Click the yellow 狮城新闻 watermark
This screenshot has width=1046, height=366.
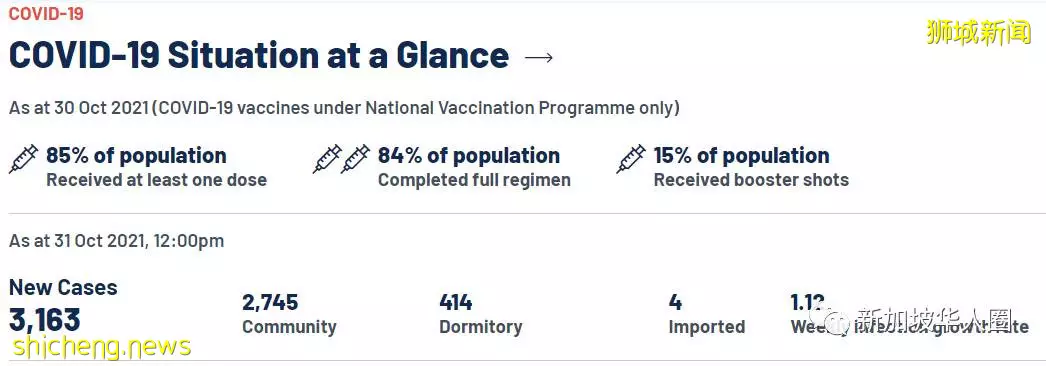pyautogui.click(x=978, y=32)
